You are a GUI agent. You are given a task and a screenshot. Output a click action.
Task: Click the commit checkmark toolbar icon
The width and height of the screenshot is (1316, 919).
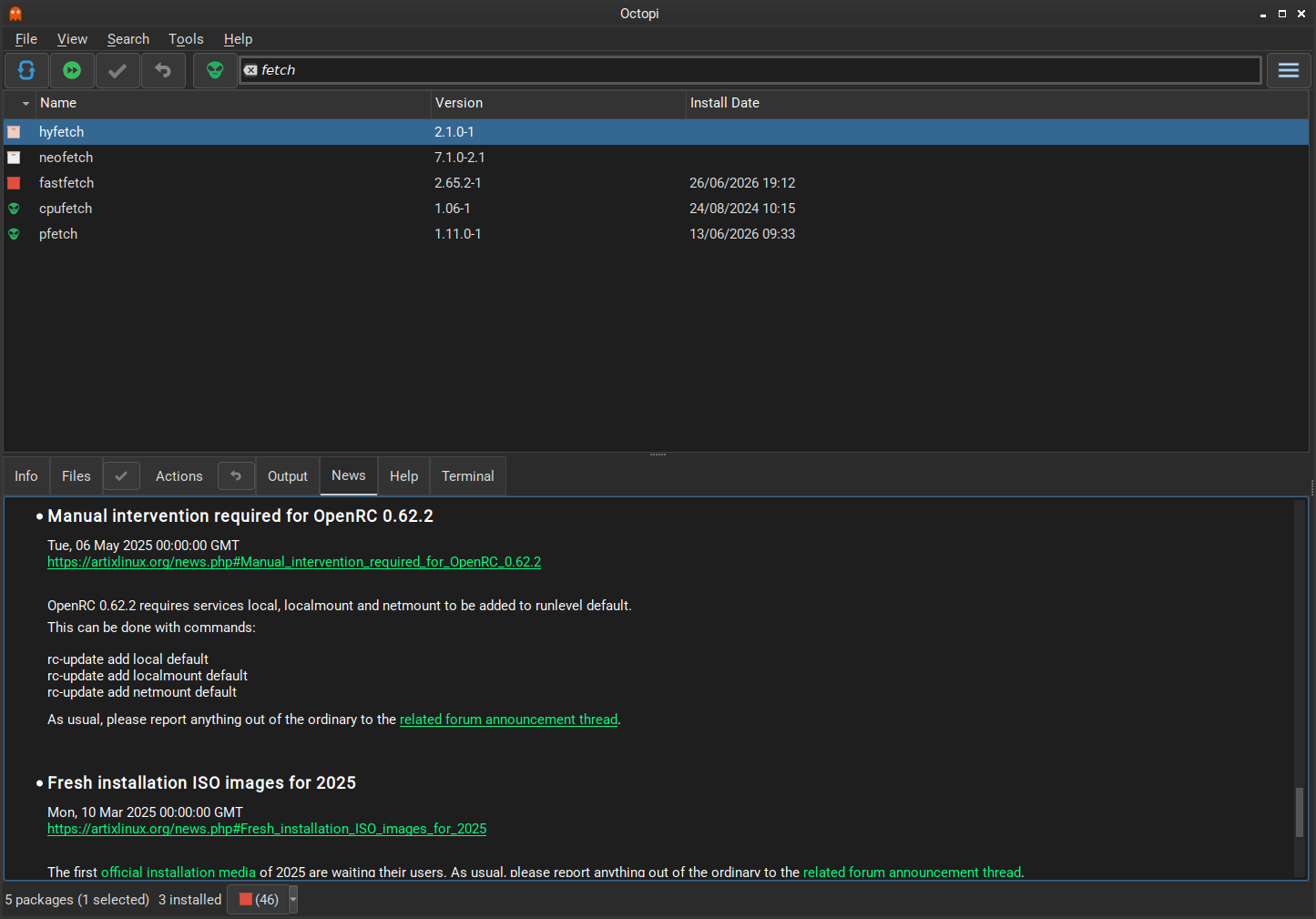[117, 70]
